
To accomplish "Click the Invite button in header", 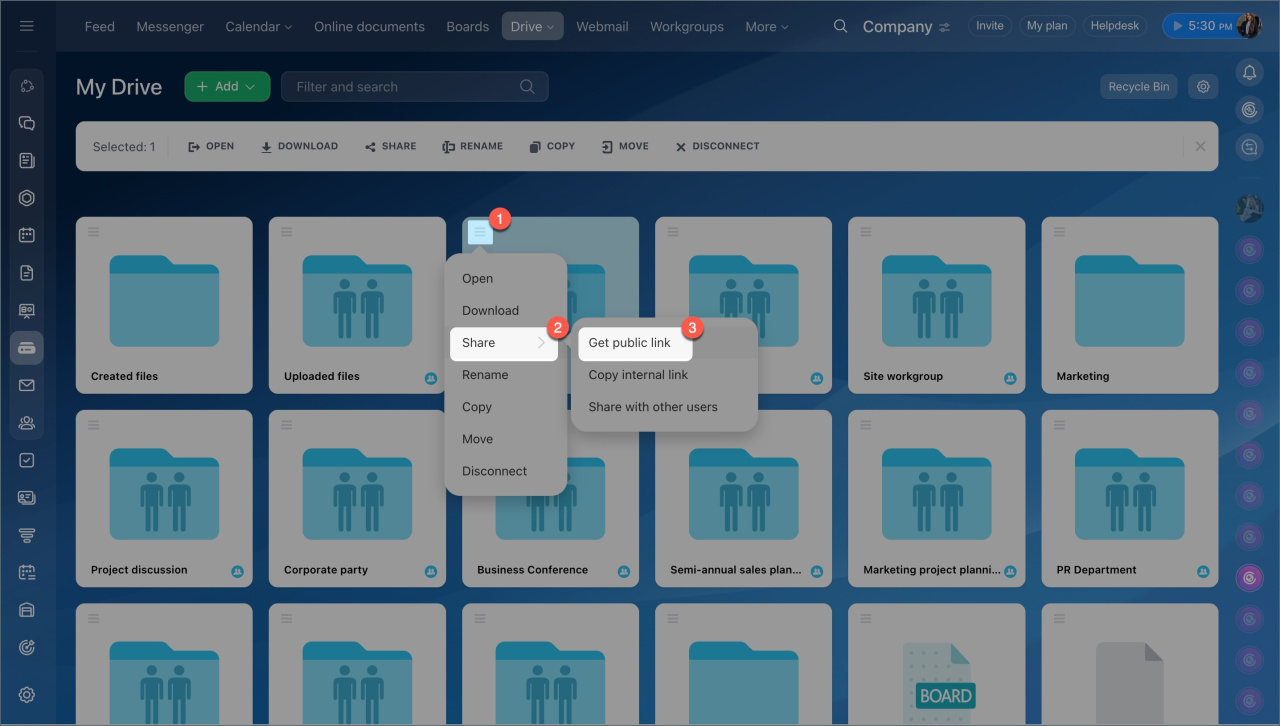I will (990, 26).
